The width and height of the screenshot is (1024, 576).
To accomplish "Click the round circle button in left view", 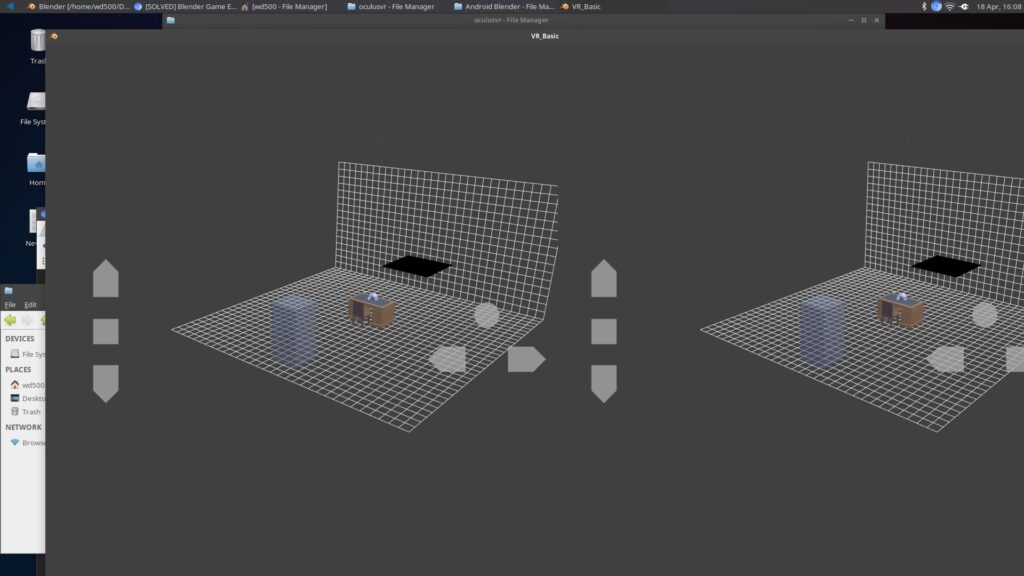I will click(487, 315).
